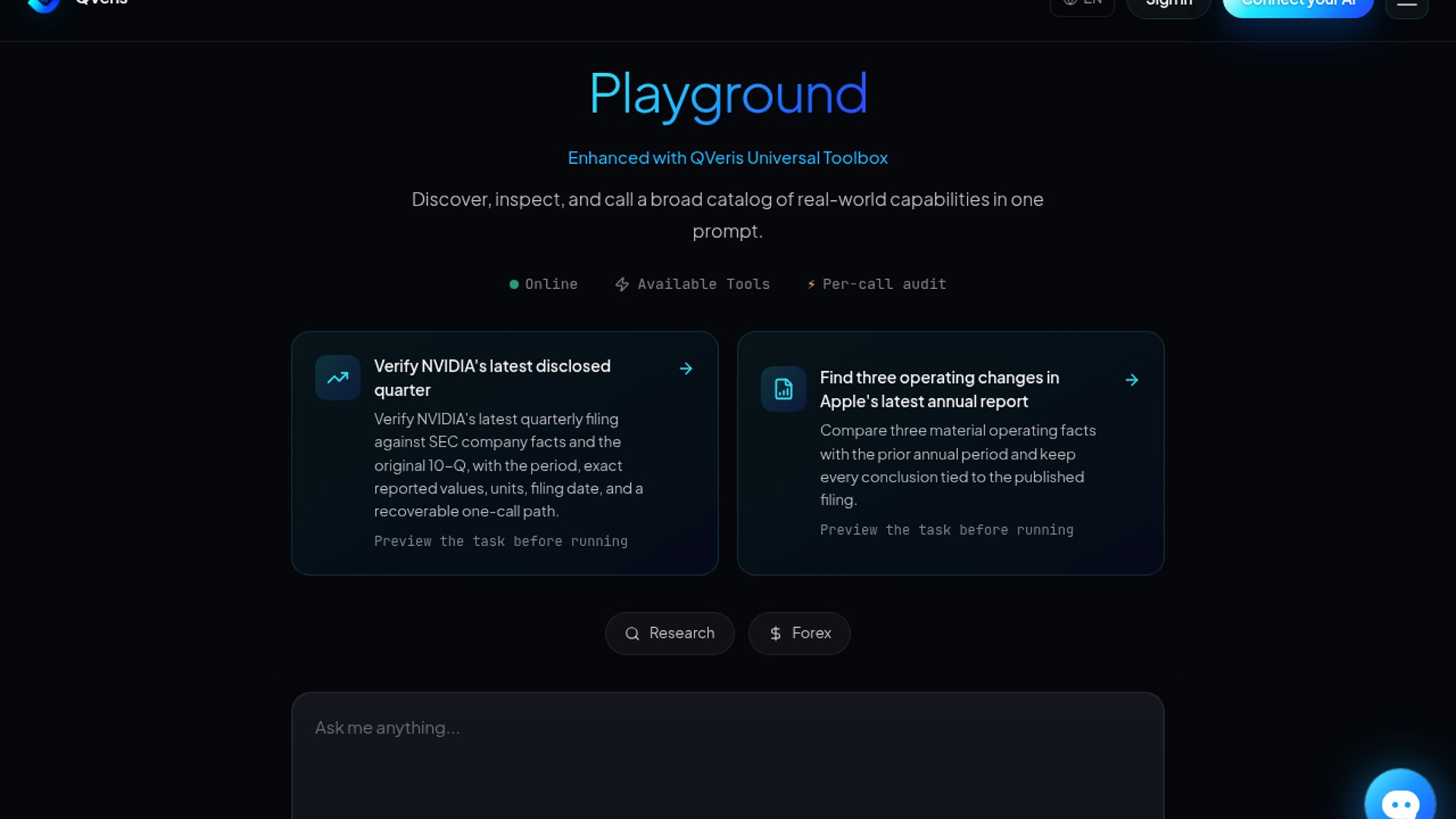Click the arrow on the NVIDIA card
This screenshot has height=819, width=1456.
686,369
